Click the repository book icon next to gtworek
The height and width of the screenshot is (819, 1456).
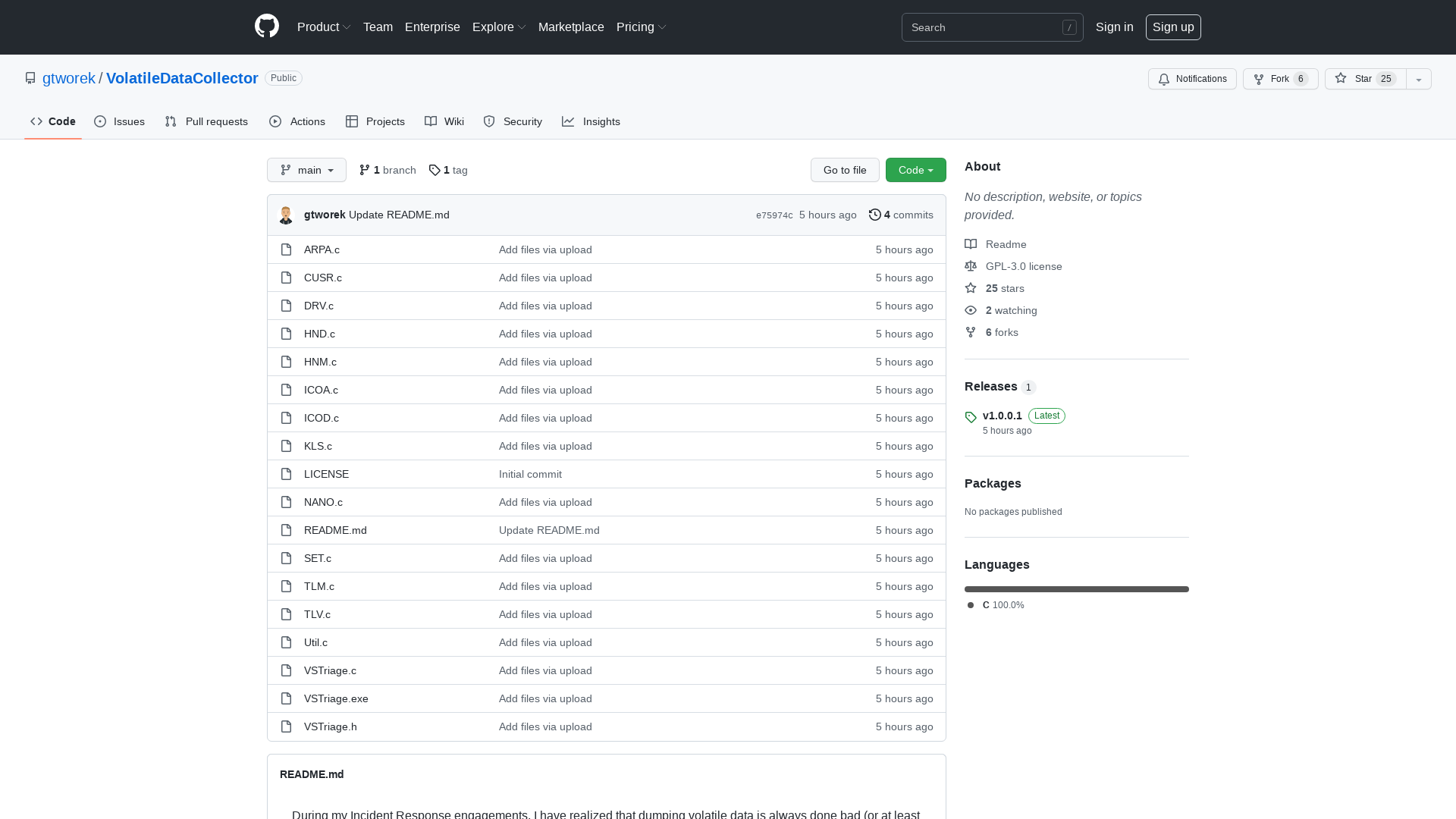click(30, 78)
